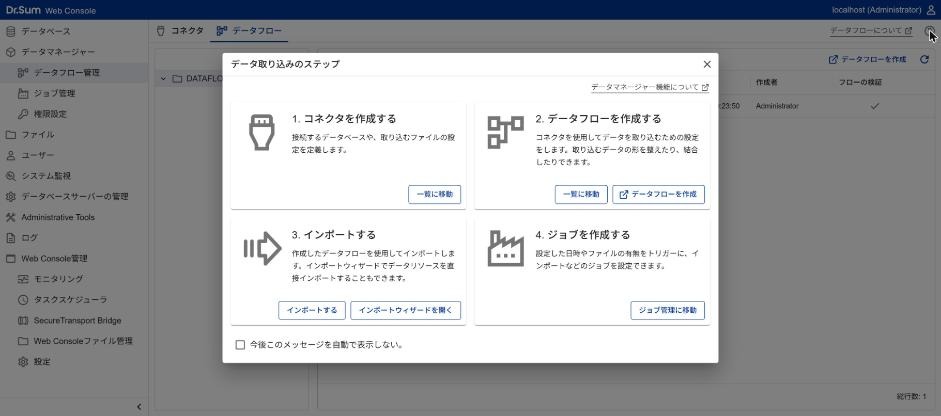The height and width of the screenshot is (416, 941).
Task: Select モニタリング in the sidebar
Action: 74,279
